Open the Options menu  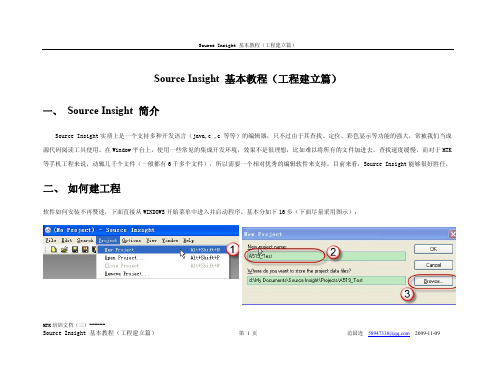click(131, 240)
